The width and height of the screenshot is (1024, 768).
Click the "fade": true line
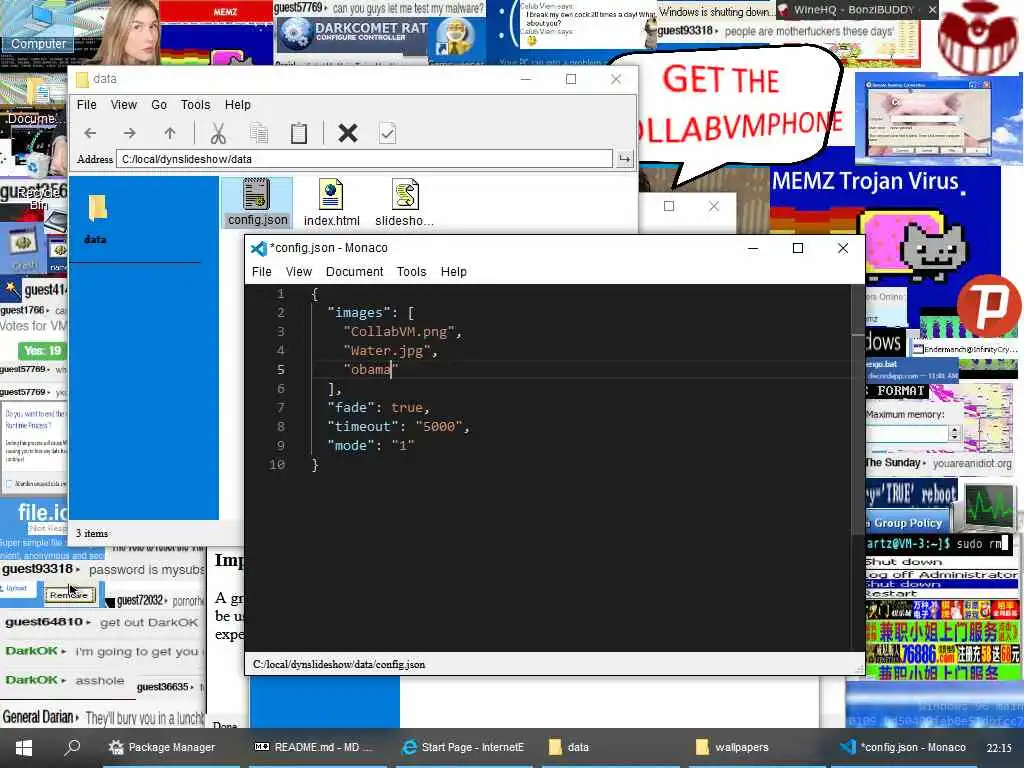[x=378, y=408]
